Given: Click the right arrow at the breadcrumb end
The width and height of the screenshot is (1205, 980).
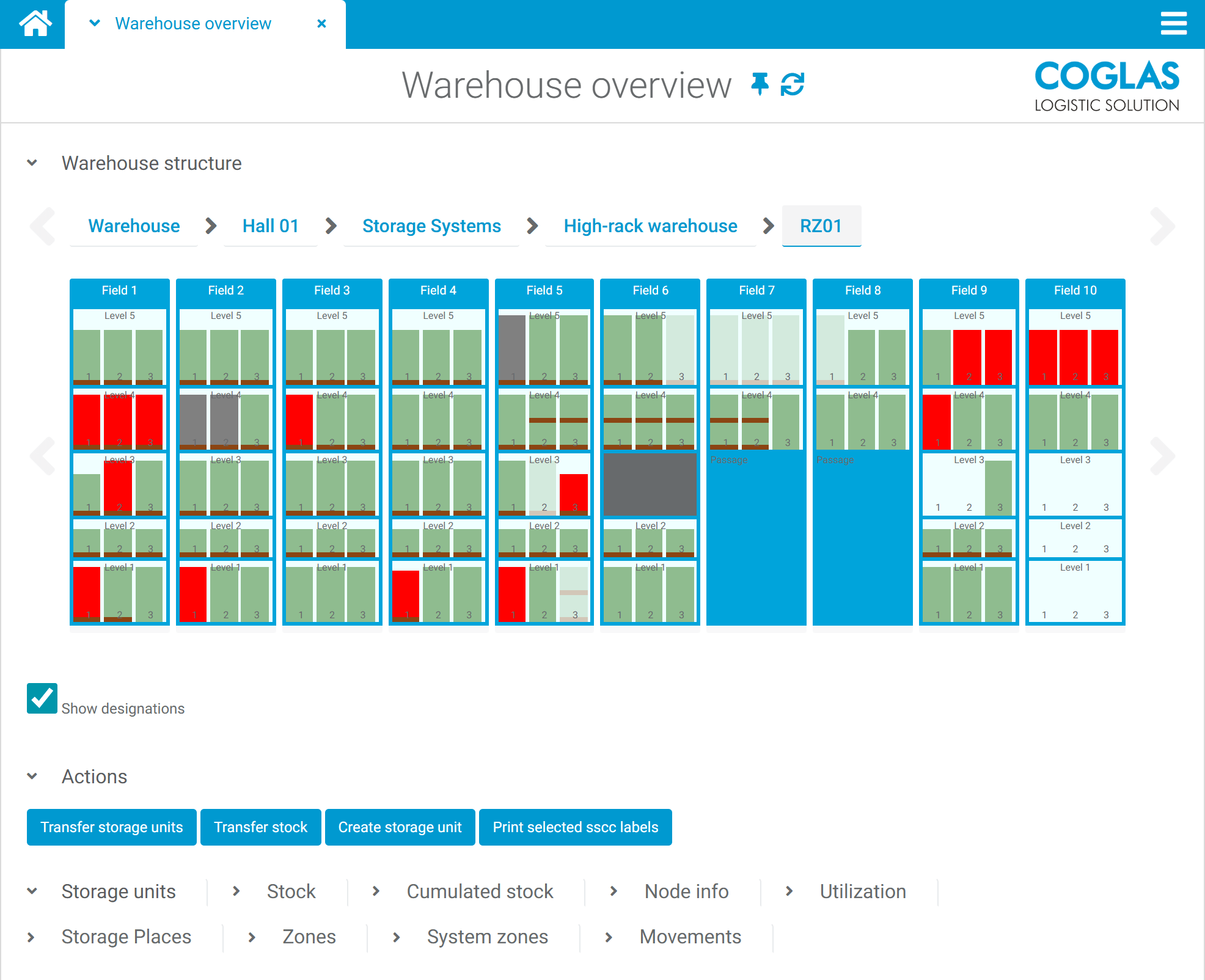Looking at the screenshot, I should tap(1162, 226).
